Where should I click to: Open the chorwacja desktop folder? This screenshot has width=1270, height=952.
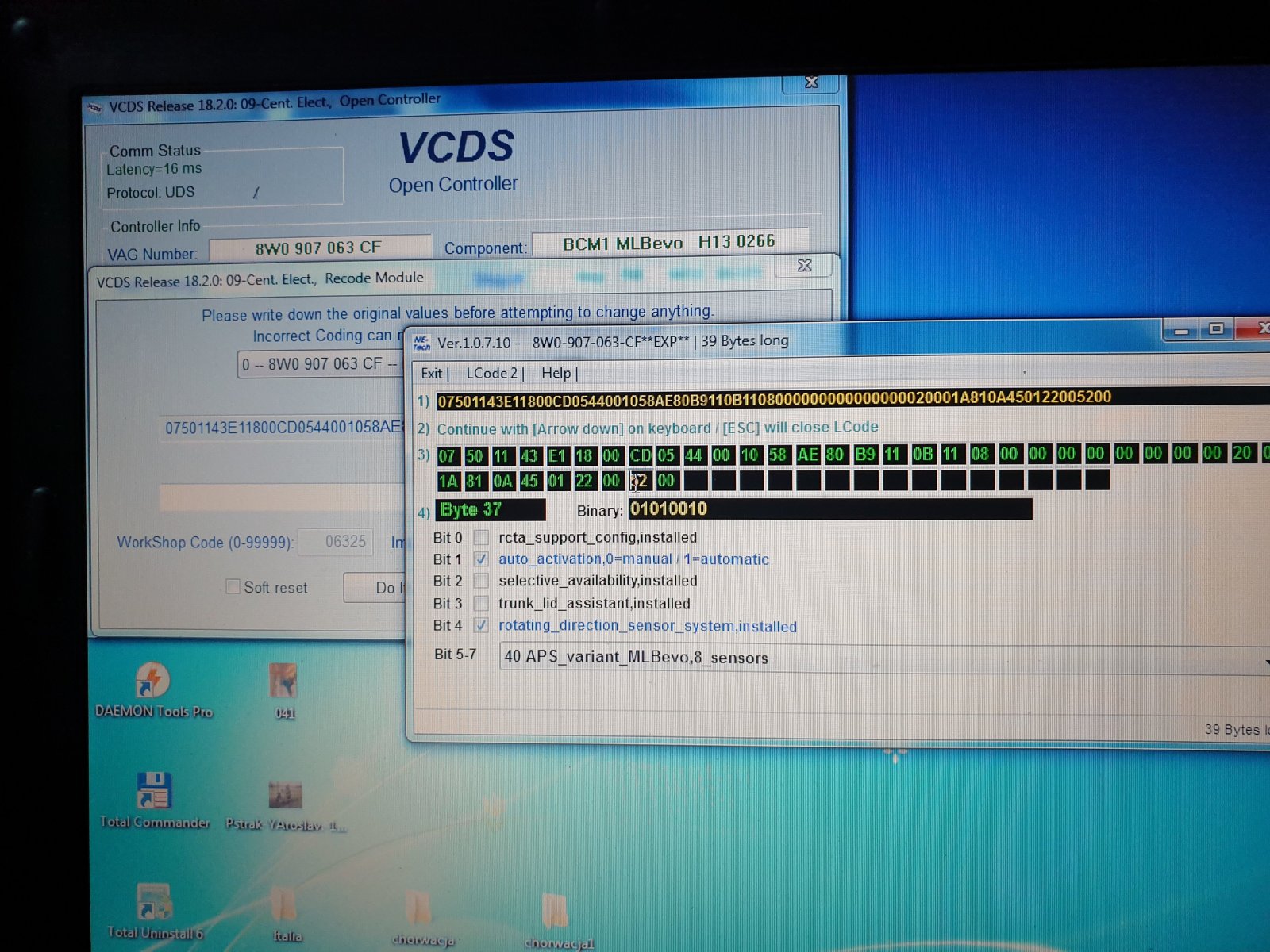coord(421,917)
